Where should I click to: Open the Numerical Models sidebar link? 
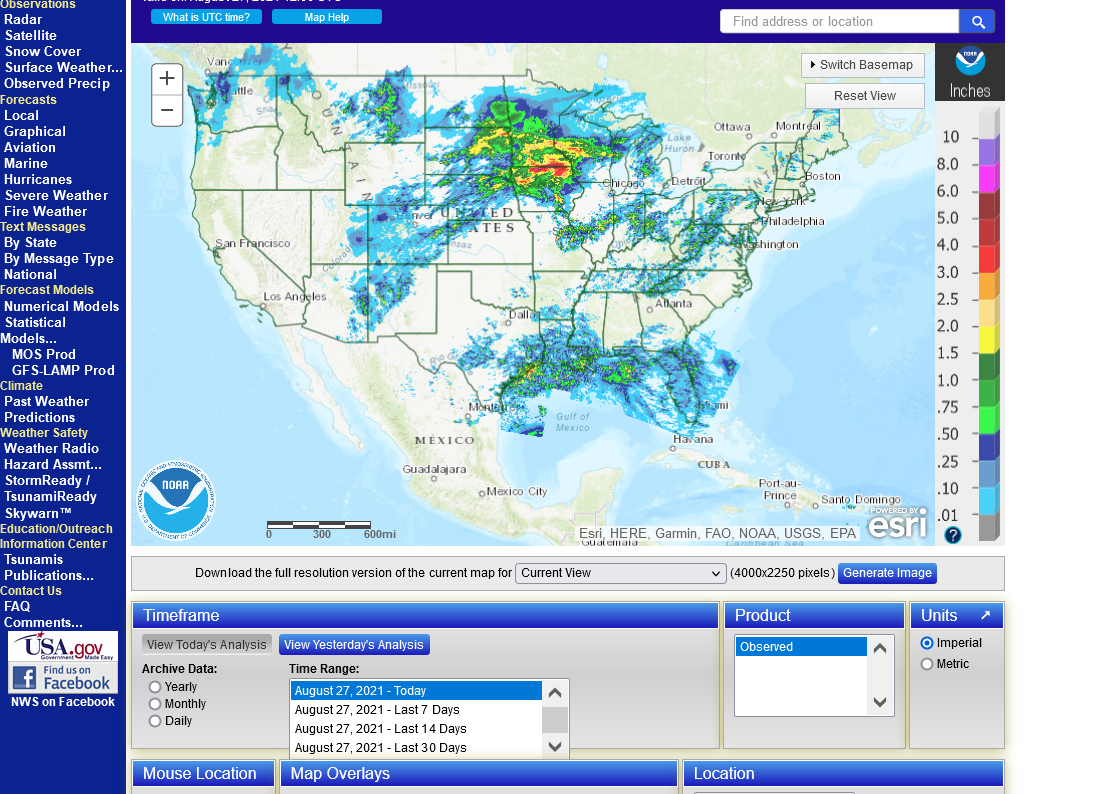[62, 307]
